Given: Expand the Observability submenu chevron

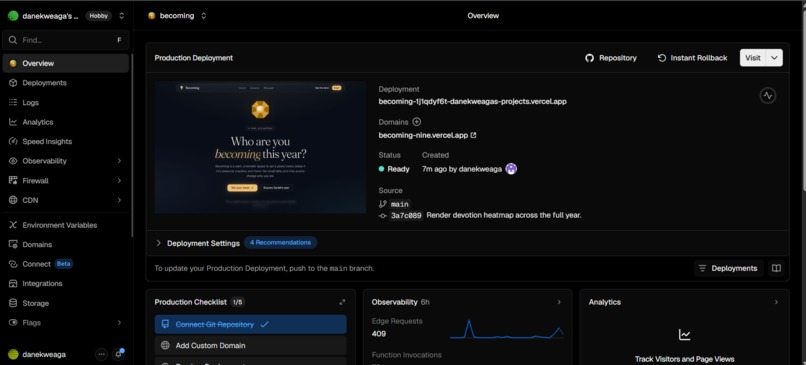Looking at the screenshot, I should pyautogui.click(x=119, y=161).
